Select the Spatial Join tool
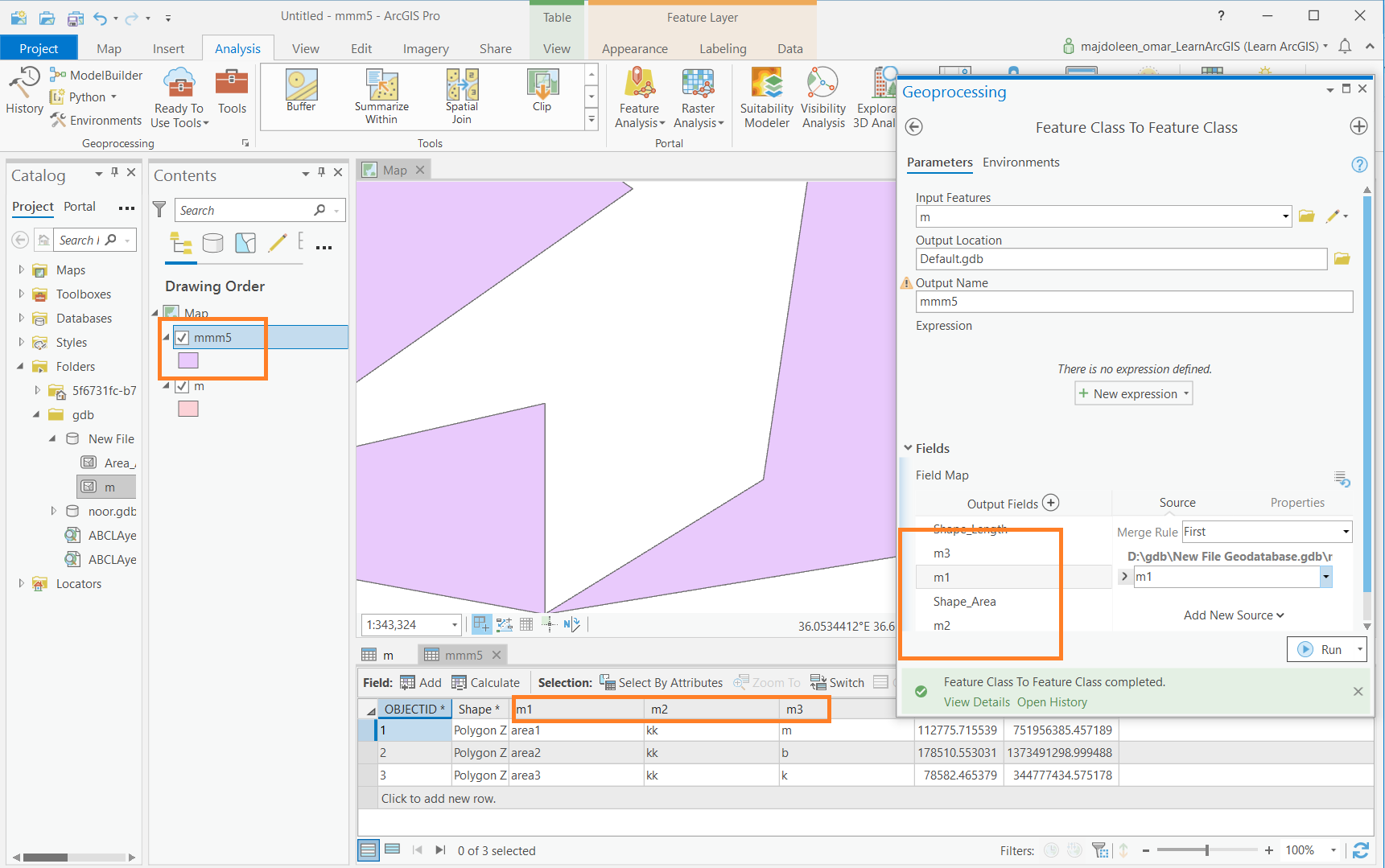 461,95
